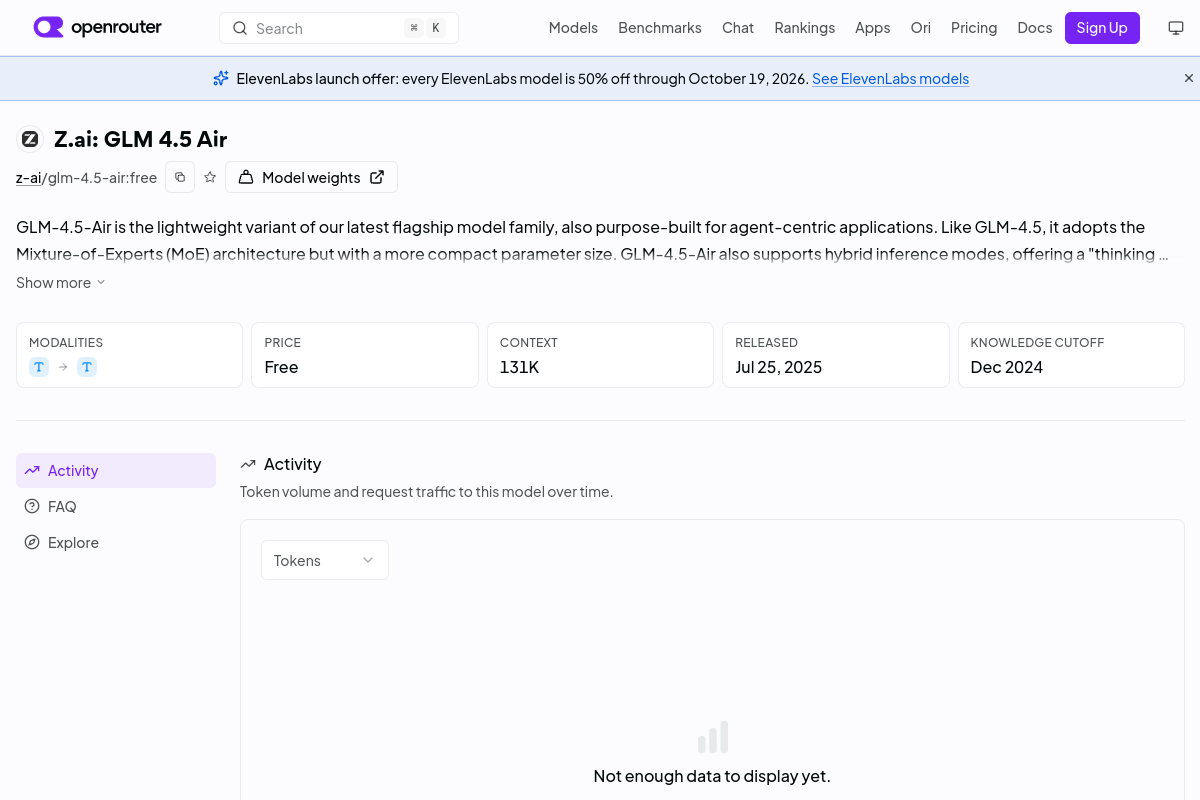Open the Model weights external link
This screenshot has height=800, width=1200.
point(311,177)
